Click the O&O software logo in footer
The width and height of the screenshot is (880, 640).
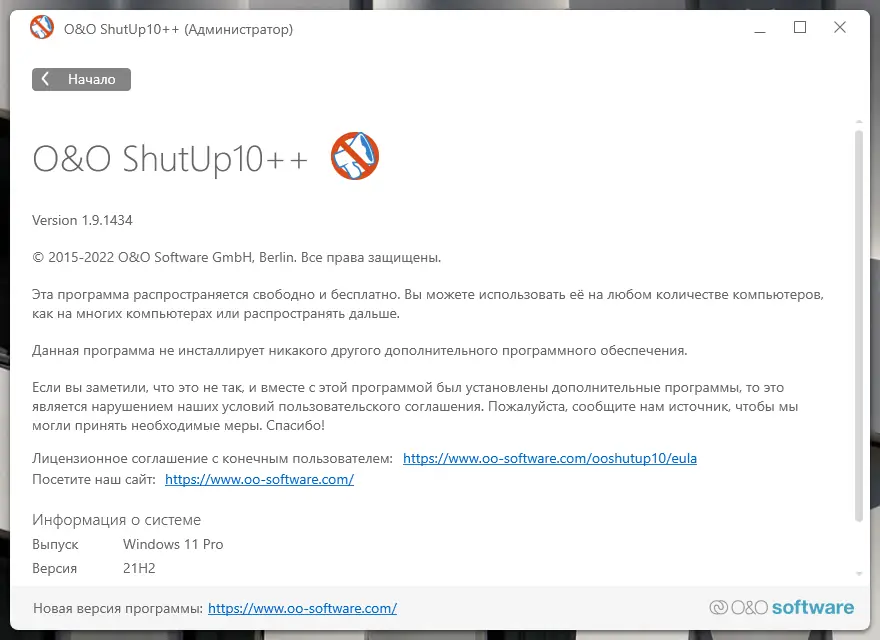(782, 607)
